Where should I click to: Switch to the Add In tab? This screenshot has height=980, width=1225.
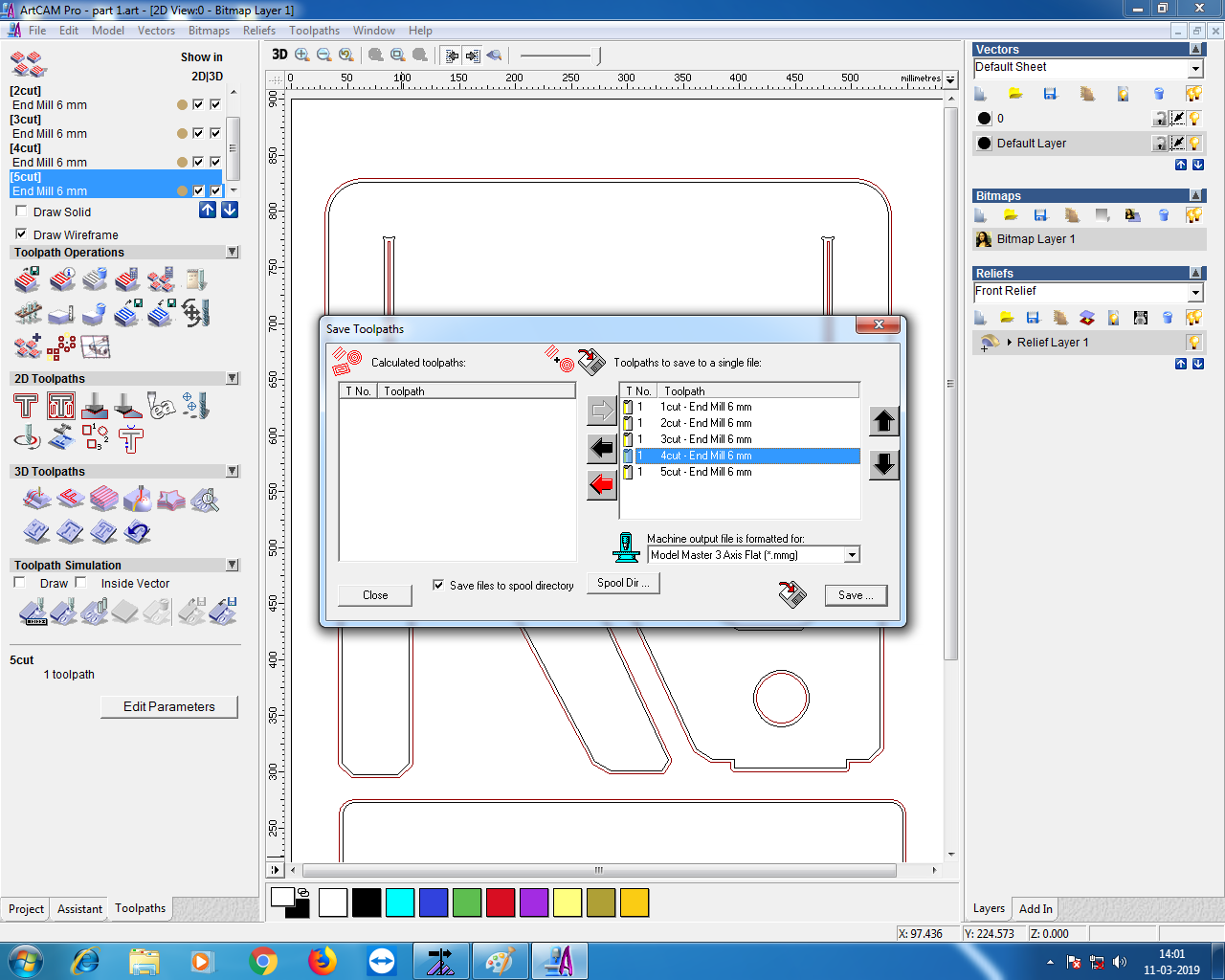[x=1036, y=909]
